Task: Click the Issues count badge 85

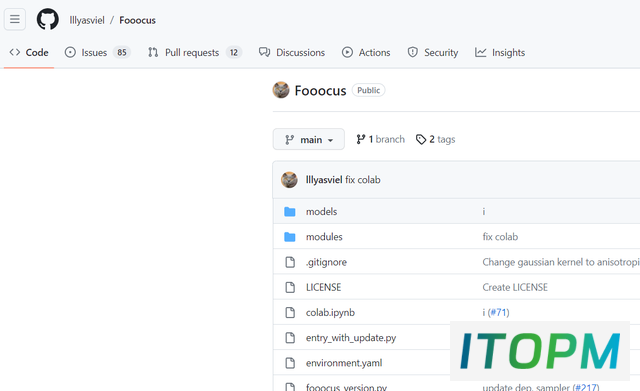Action: [122, 52]
